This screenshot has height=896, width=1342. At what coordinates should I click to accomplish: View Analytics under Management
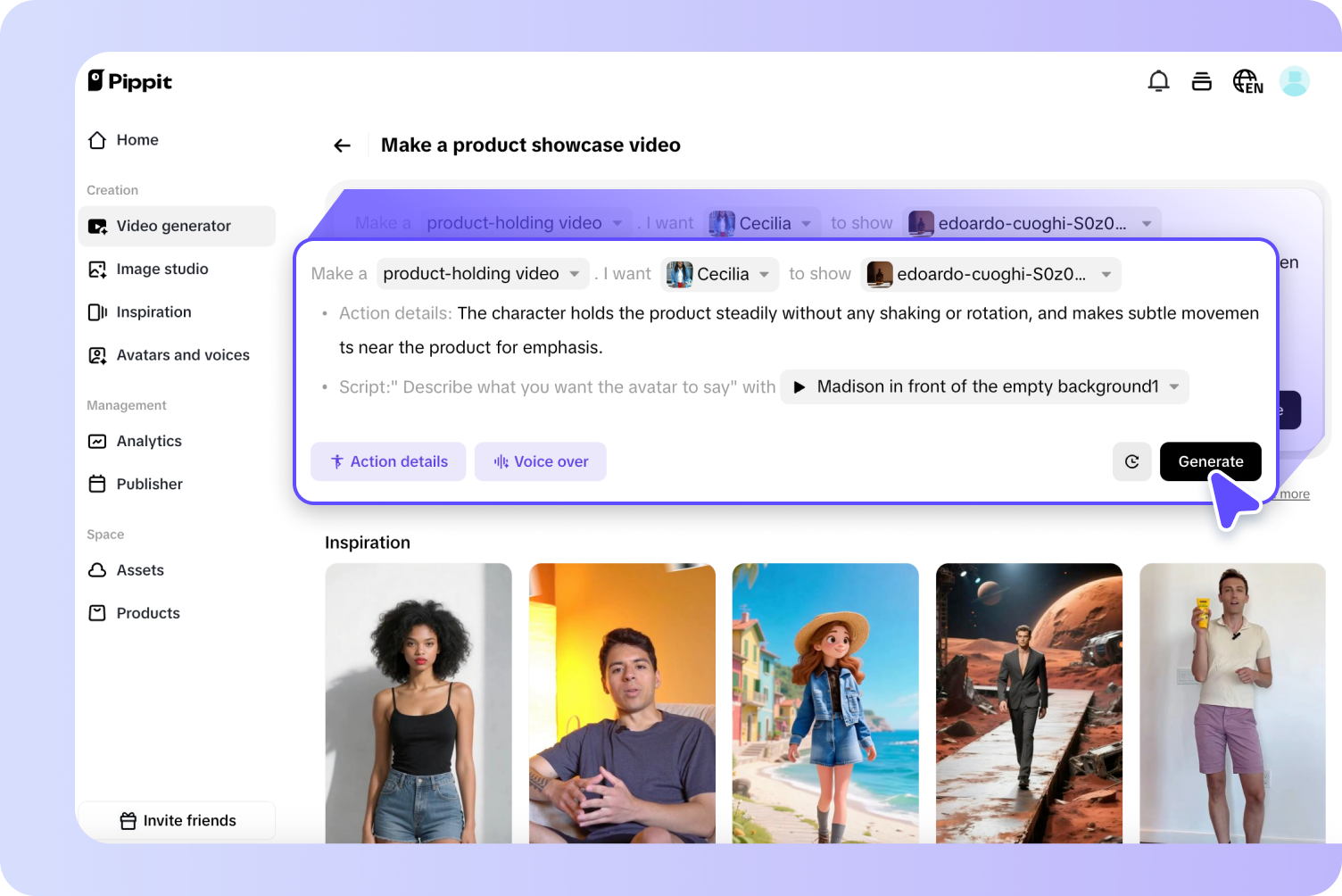click(148, 440)
